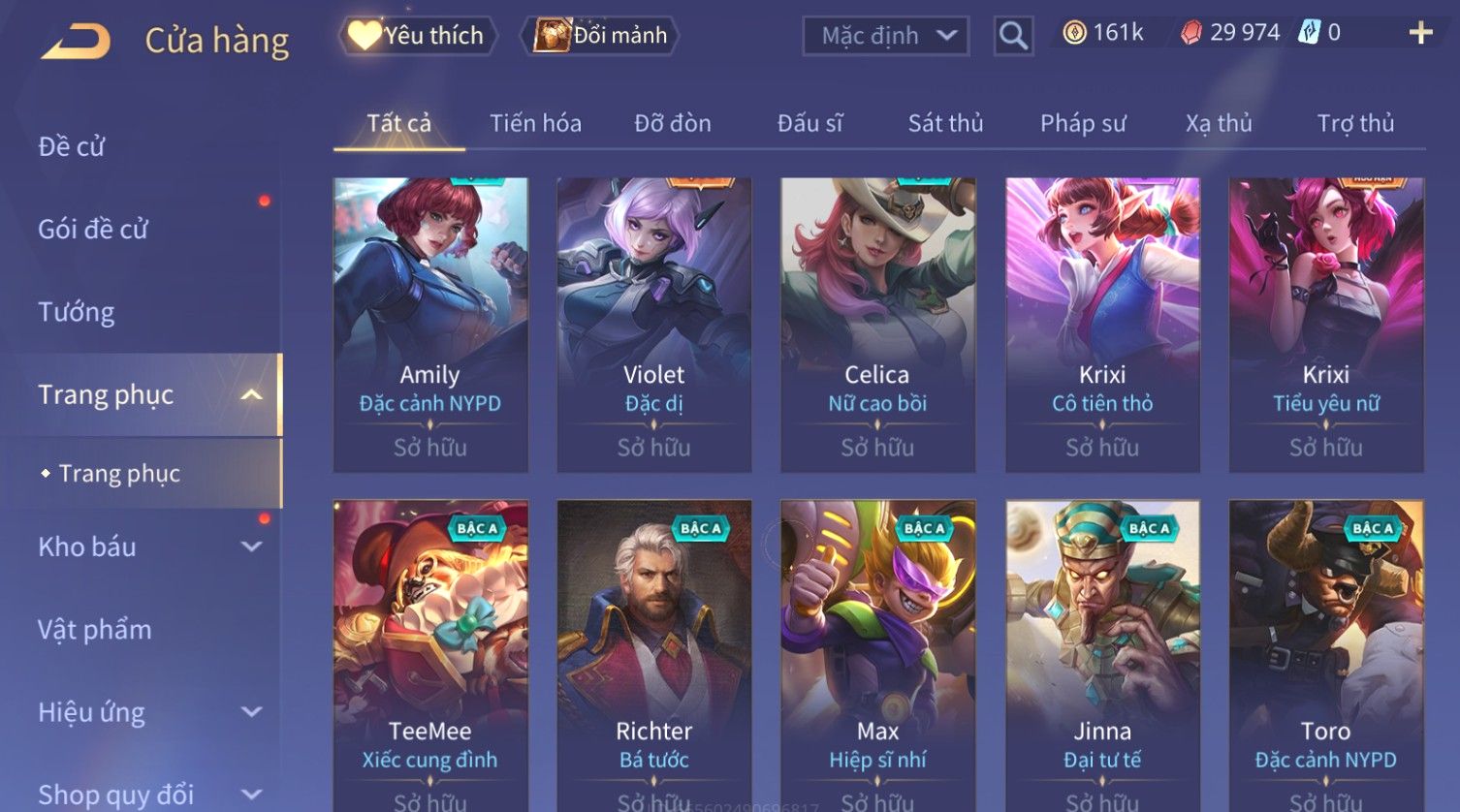Open Gói đề cử in sidebar

(93, 230)
